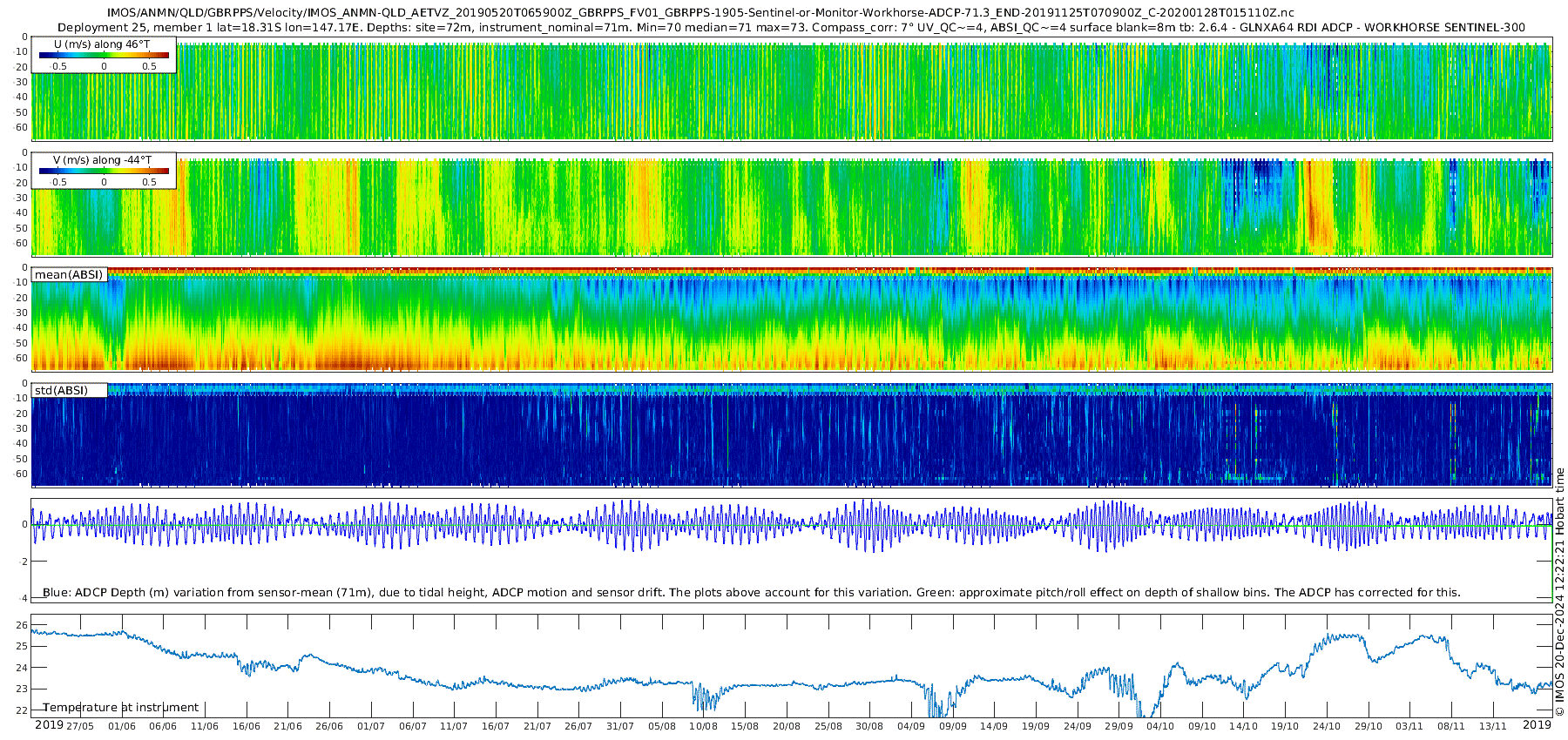
Task: Select the 04/10 date tick label
Action: pyautogui.click(x=1159, y=726)
